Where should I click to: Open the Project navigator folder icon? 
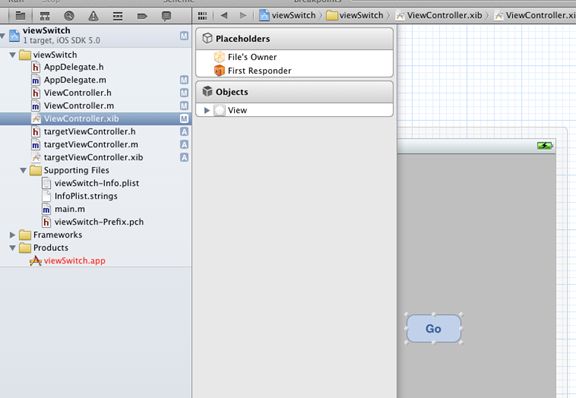click(20, 16)
